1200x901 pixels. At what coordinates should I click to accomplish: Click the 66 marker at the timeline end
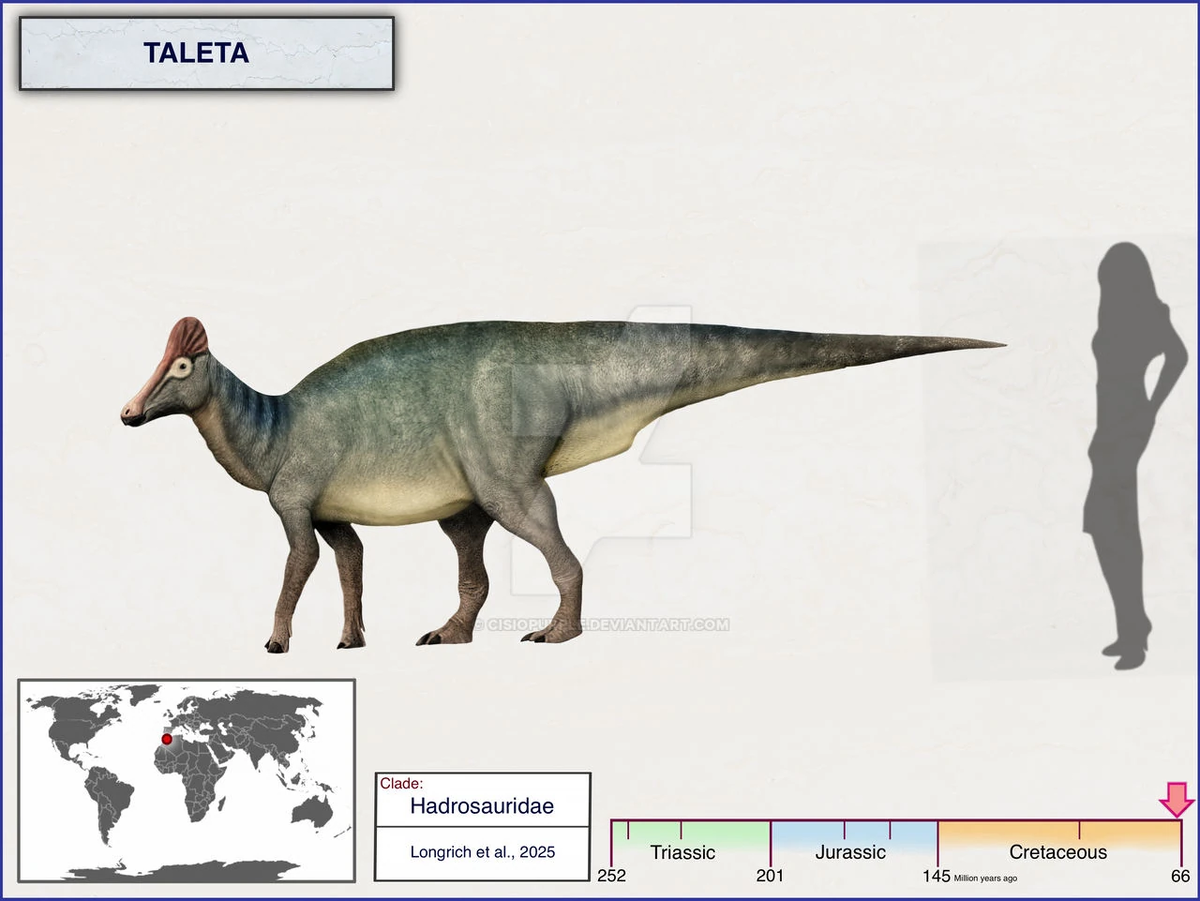[x=1181, y=876]
